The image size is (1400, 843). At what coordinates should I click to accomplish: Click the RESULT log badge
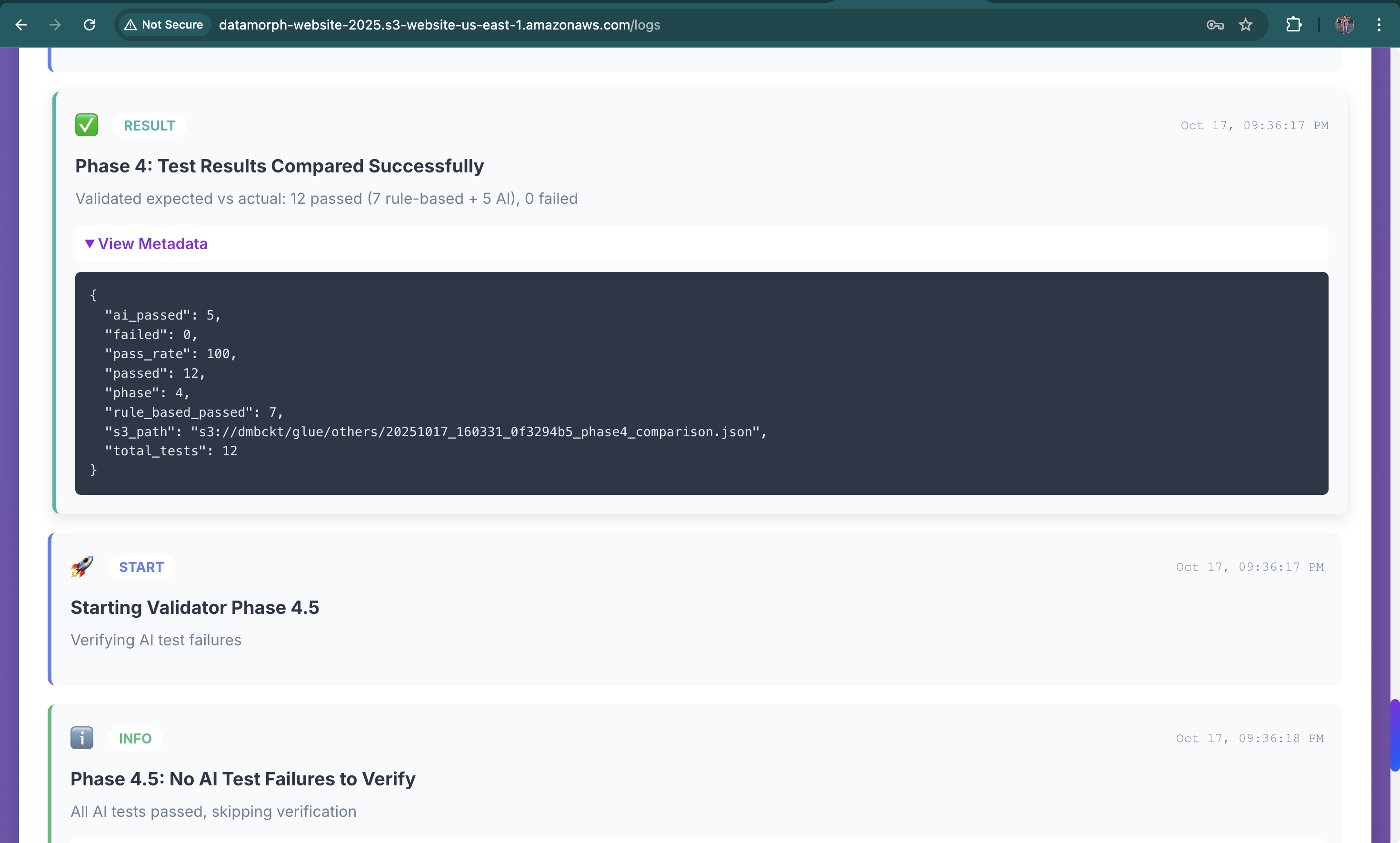point(150,126)
